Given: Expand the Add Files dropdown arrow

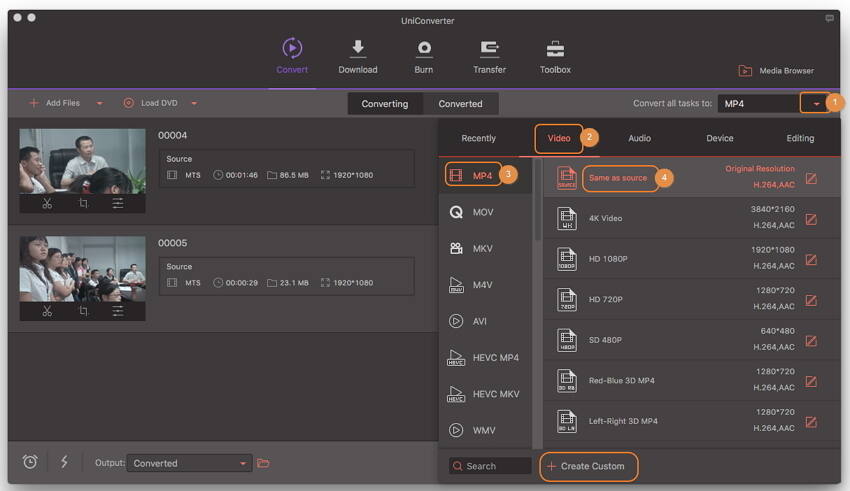Looking at the screenshot, I should click(x=99, y=103).
